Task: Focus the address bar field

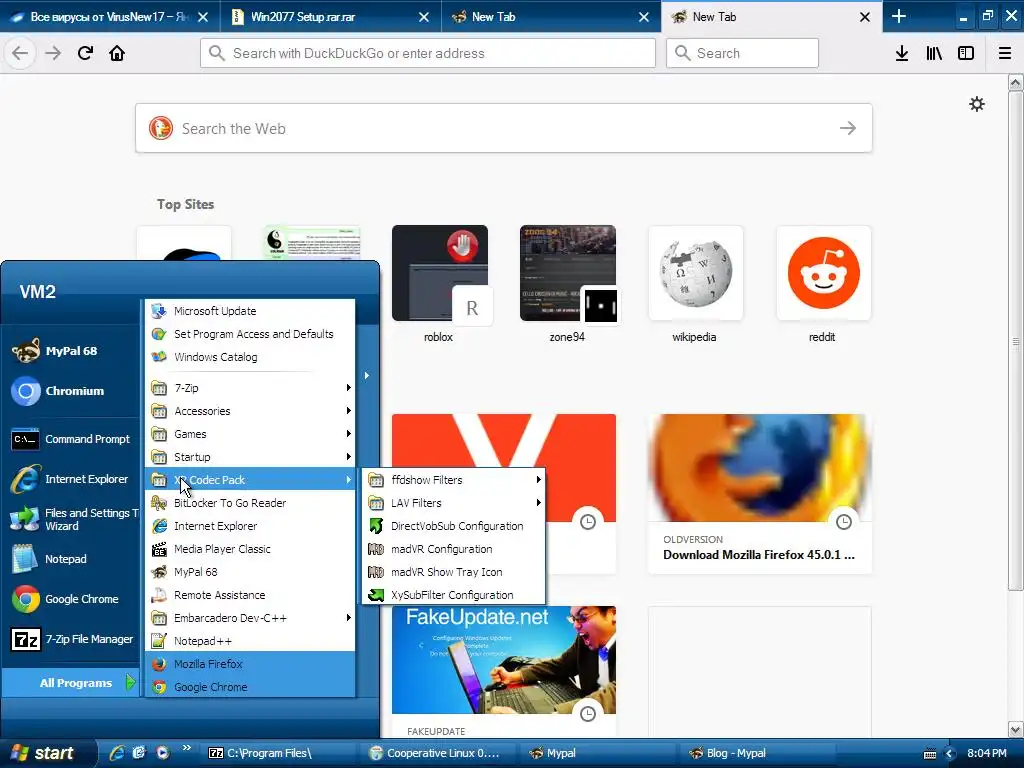Action: (x=428, y=53)
